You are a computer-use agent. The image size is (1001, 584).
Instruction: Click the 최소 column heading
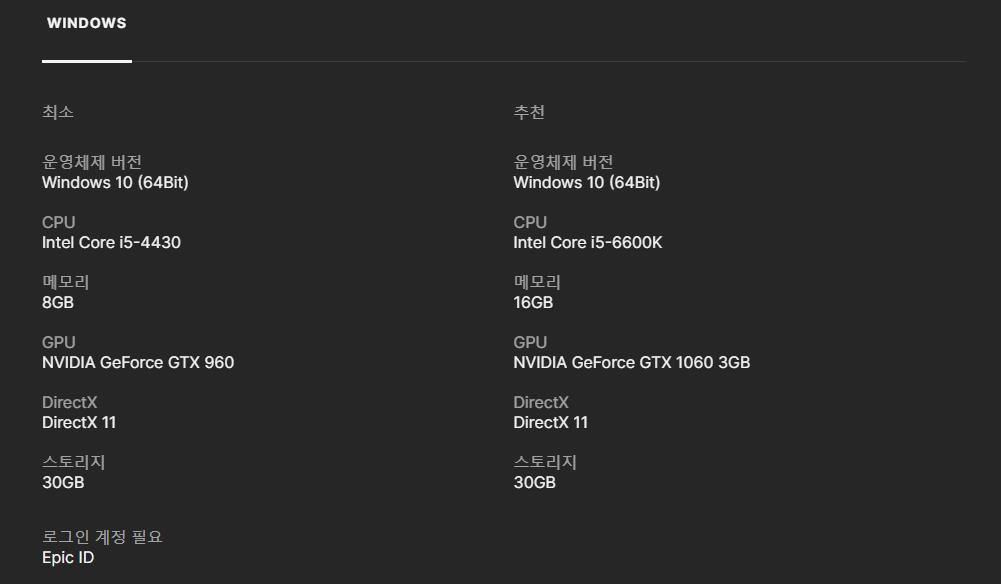tap(58, 112)
